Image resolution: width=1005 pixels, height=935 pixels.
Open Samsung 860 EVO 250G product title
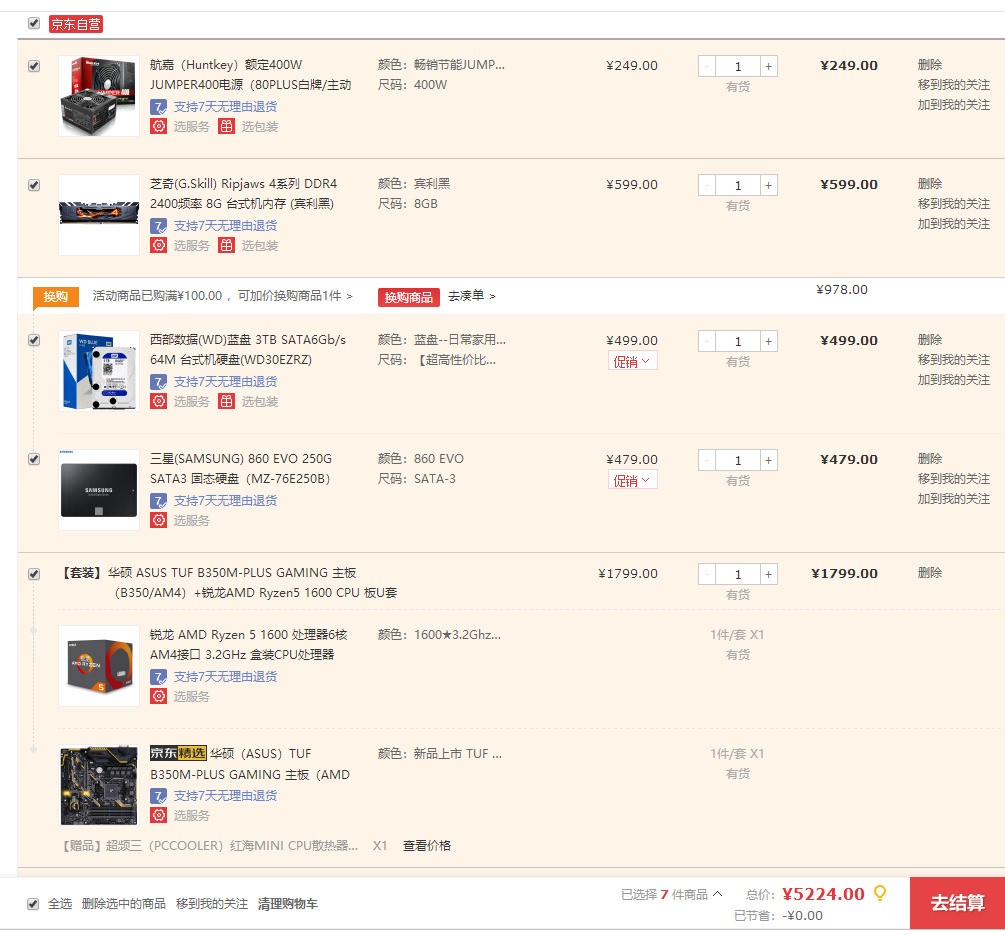pyautogui.click(x=241, y=468)
